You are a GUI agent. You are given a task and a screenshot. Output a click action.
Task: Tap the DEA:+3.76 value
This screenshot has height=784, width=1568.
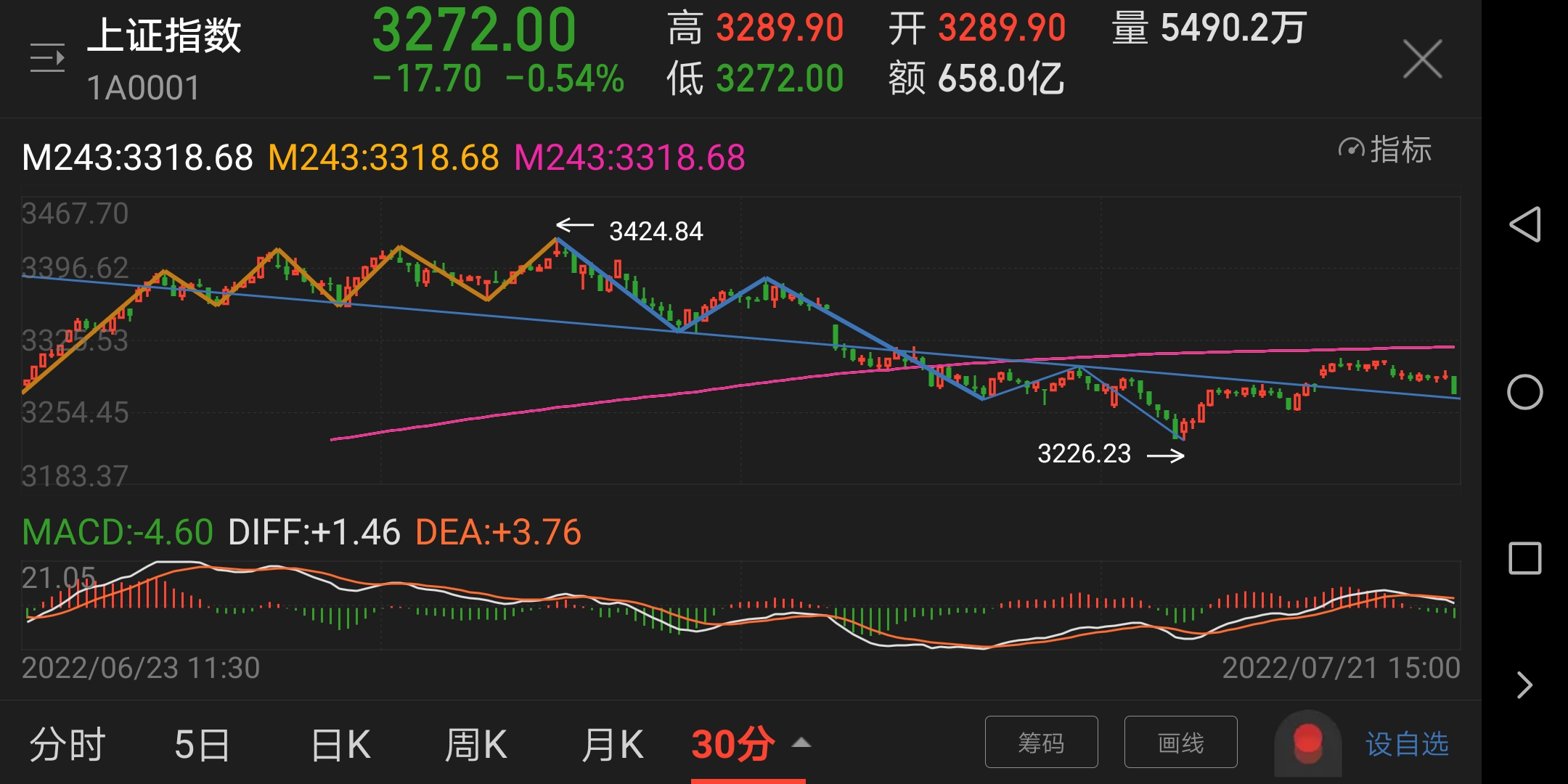(x=498, y=532)
